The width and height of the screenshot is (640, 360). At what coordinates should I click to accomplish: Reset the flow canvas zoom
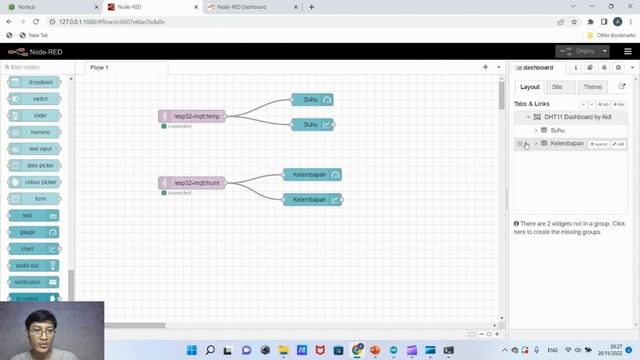click(x=489, y=334)
